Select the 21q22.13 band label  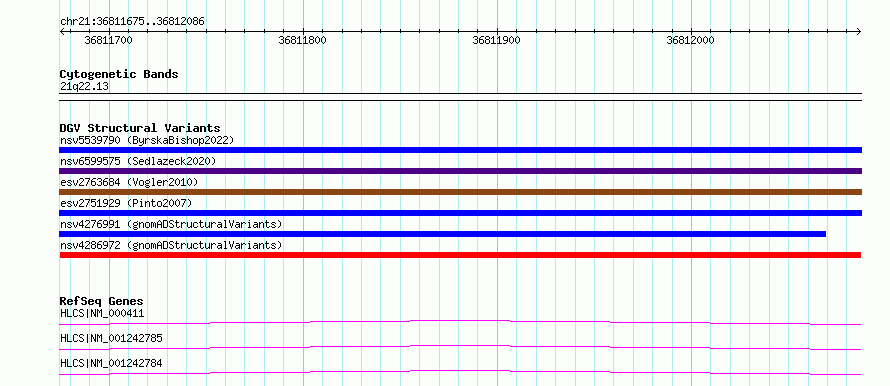pyautogui.click(x=84, y=87)
